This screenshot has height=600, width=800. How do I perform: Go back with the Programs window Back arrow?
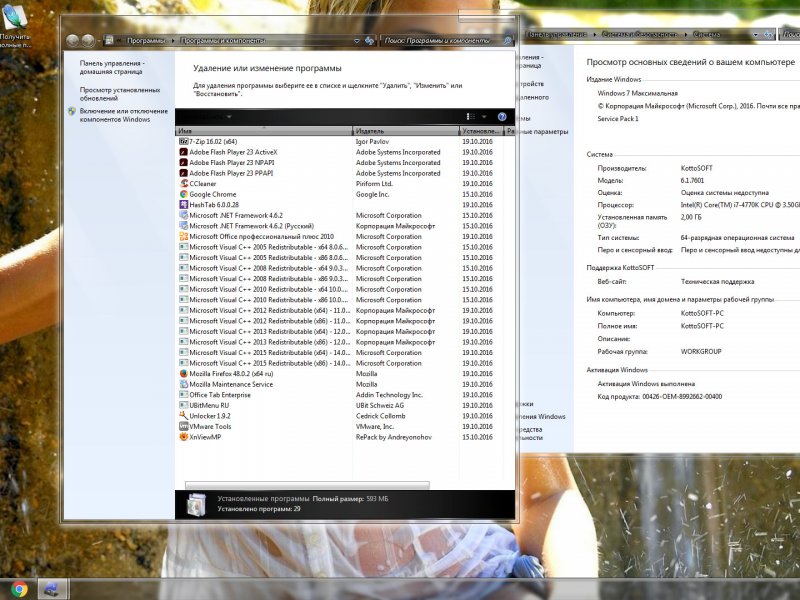coord(72,40)
